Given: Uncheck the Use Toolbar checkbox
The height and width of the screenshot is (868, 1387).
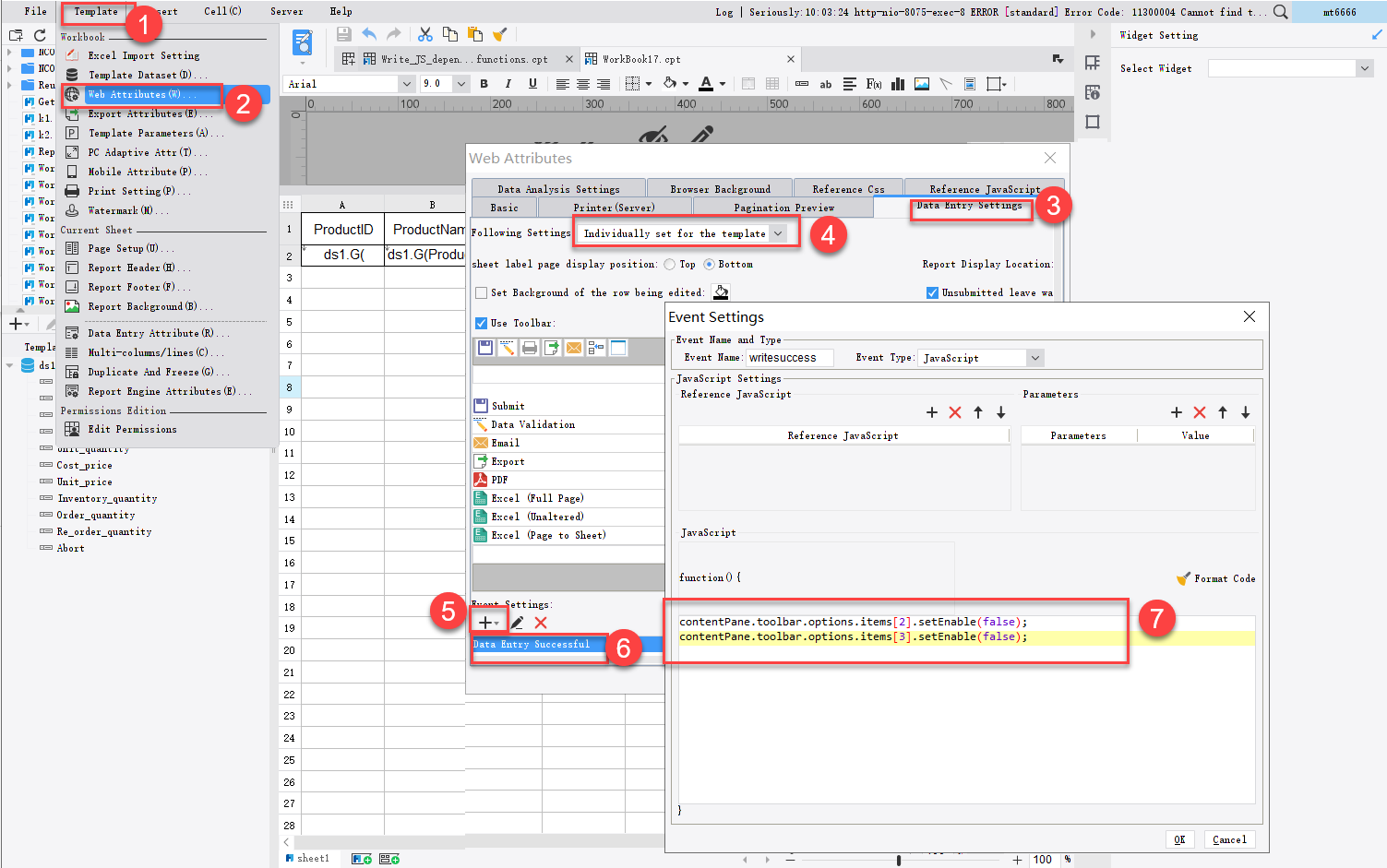Looking at the screenshot, I should [x=481, y=323].
